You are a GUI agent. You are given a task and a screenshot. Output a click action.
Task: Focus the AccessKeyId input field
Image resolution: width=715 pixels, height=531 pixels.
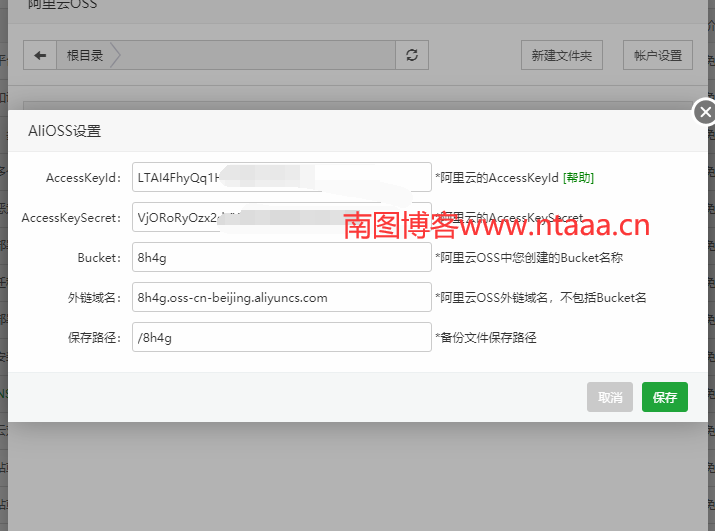pyautogui.click(x=280, y=177)
